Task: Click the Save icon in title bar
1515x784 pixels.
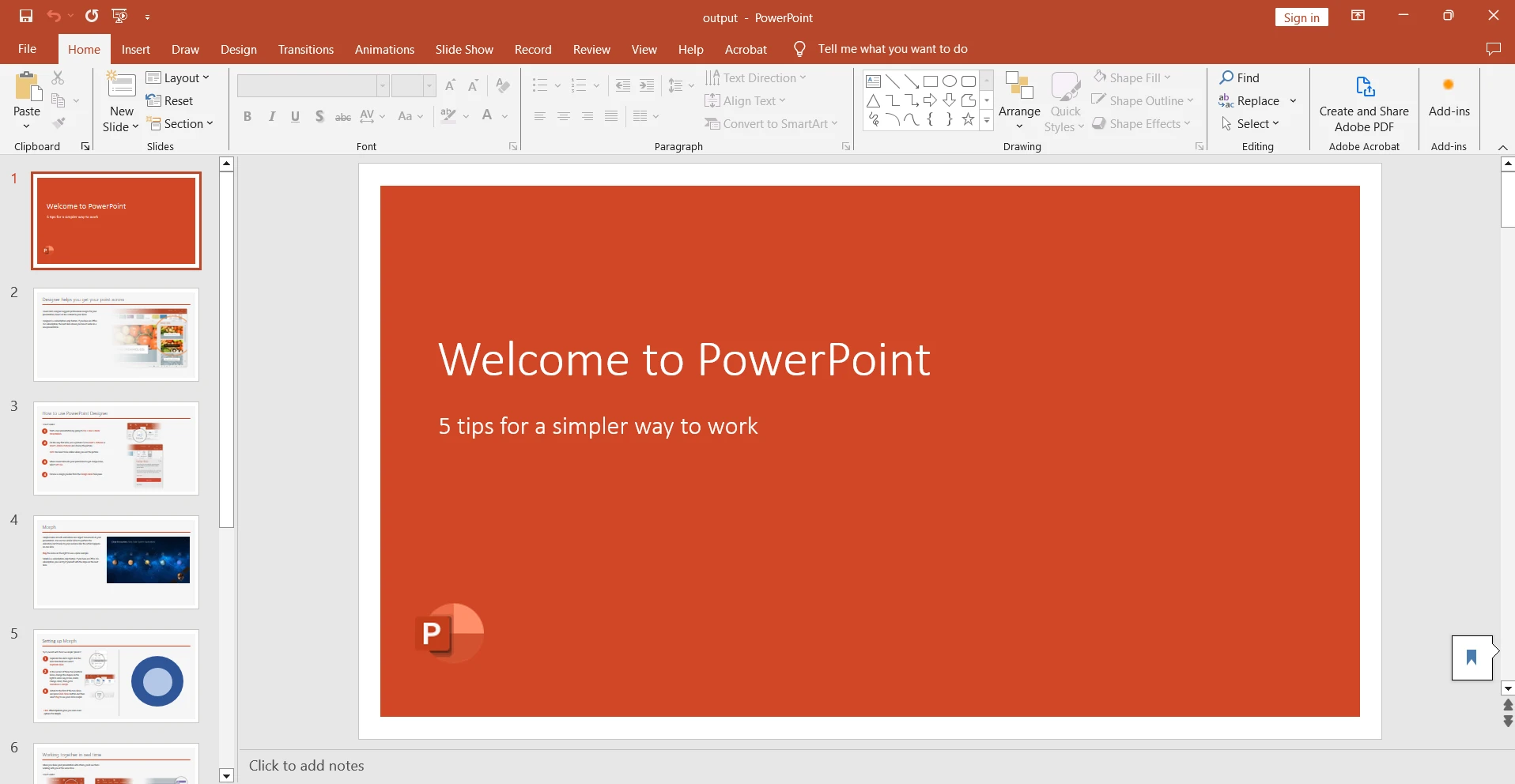Action: [x=26, y=16]
